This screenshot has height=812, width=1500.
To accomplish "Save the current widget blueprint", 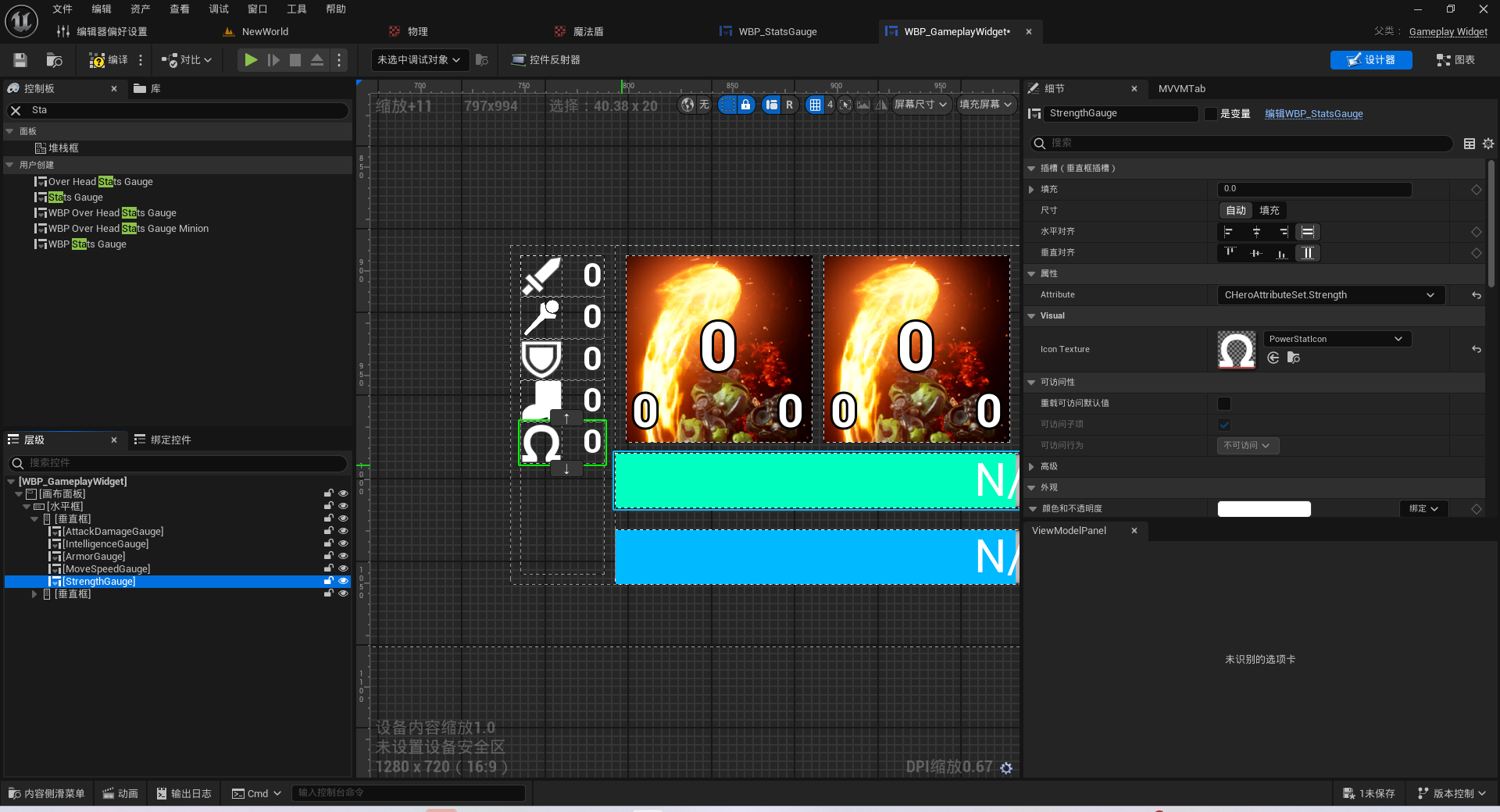I will tap(20, 60).
